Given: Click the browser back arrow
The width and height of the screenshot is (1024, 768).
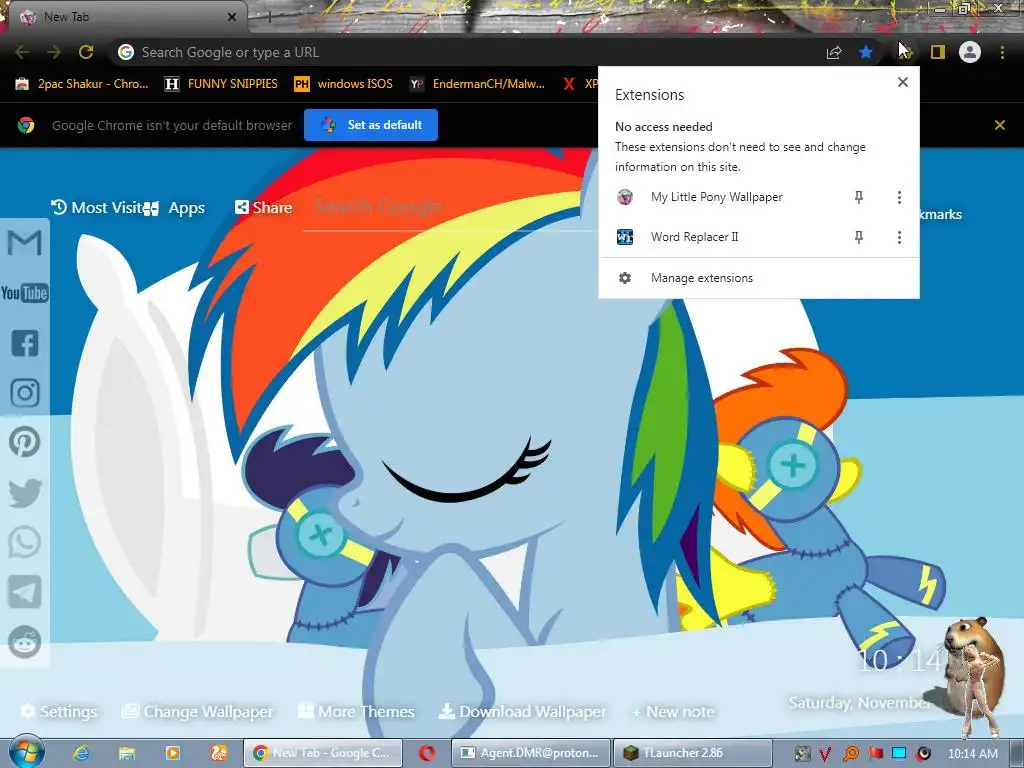Looking at the screenshot, I should 22,52.
